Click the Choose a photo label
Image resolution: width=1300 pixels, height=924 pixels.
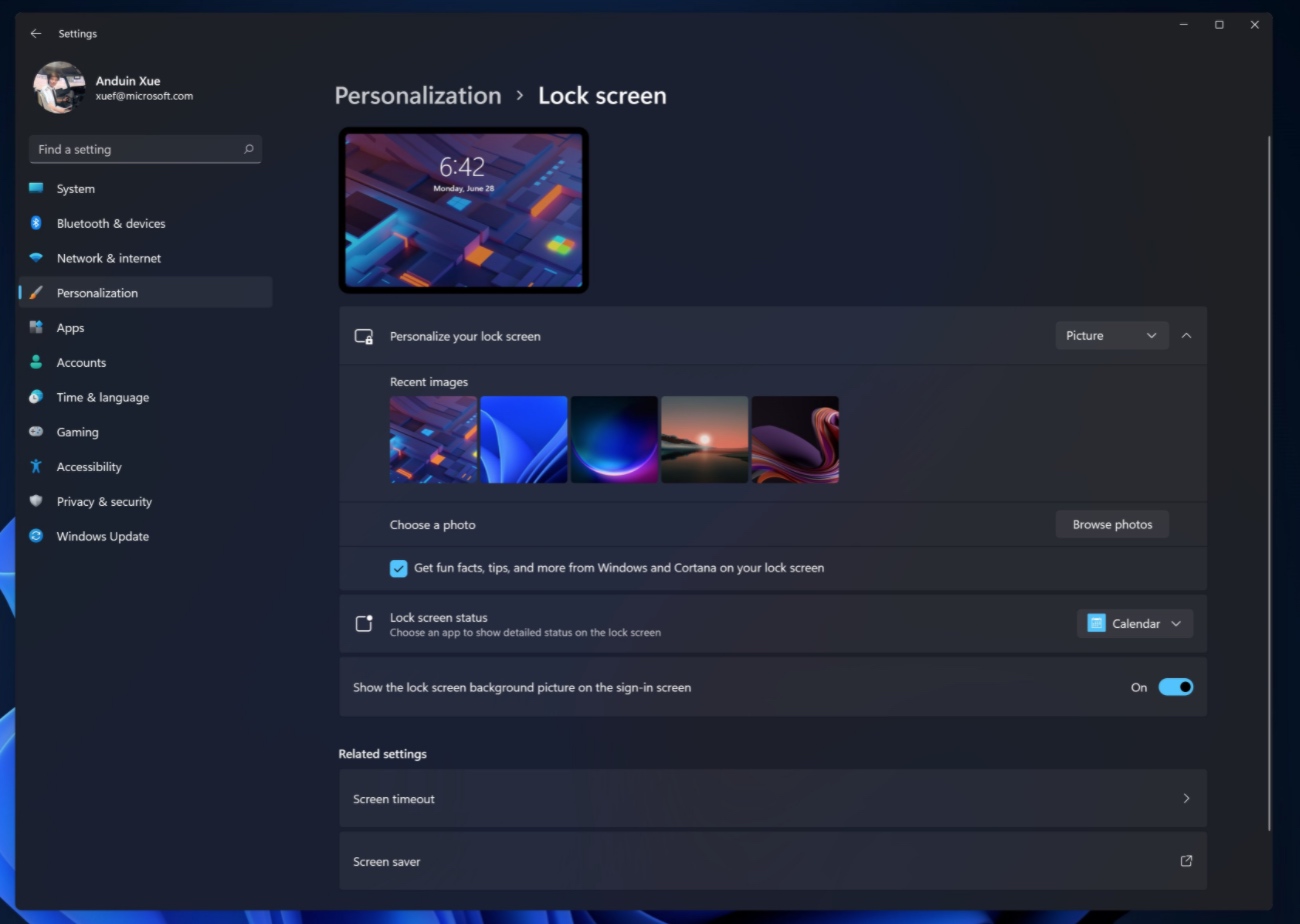click(x=432, y=525)
